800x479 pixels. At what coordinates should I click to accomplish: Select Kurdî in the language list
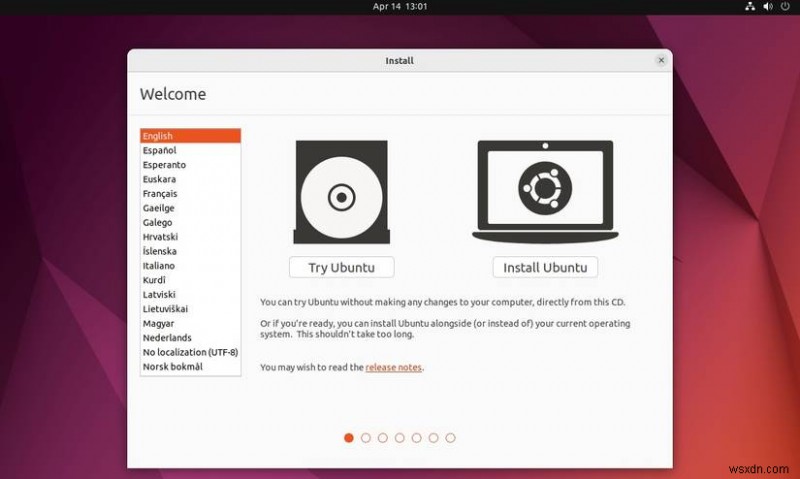point(190,280)
